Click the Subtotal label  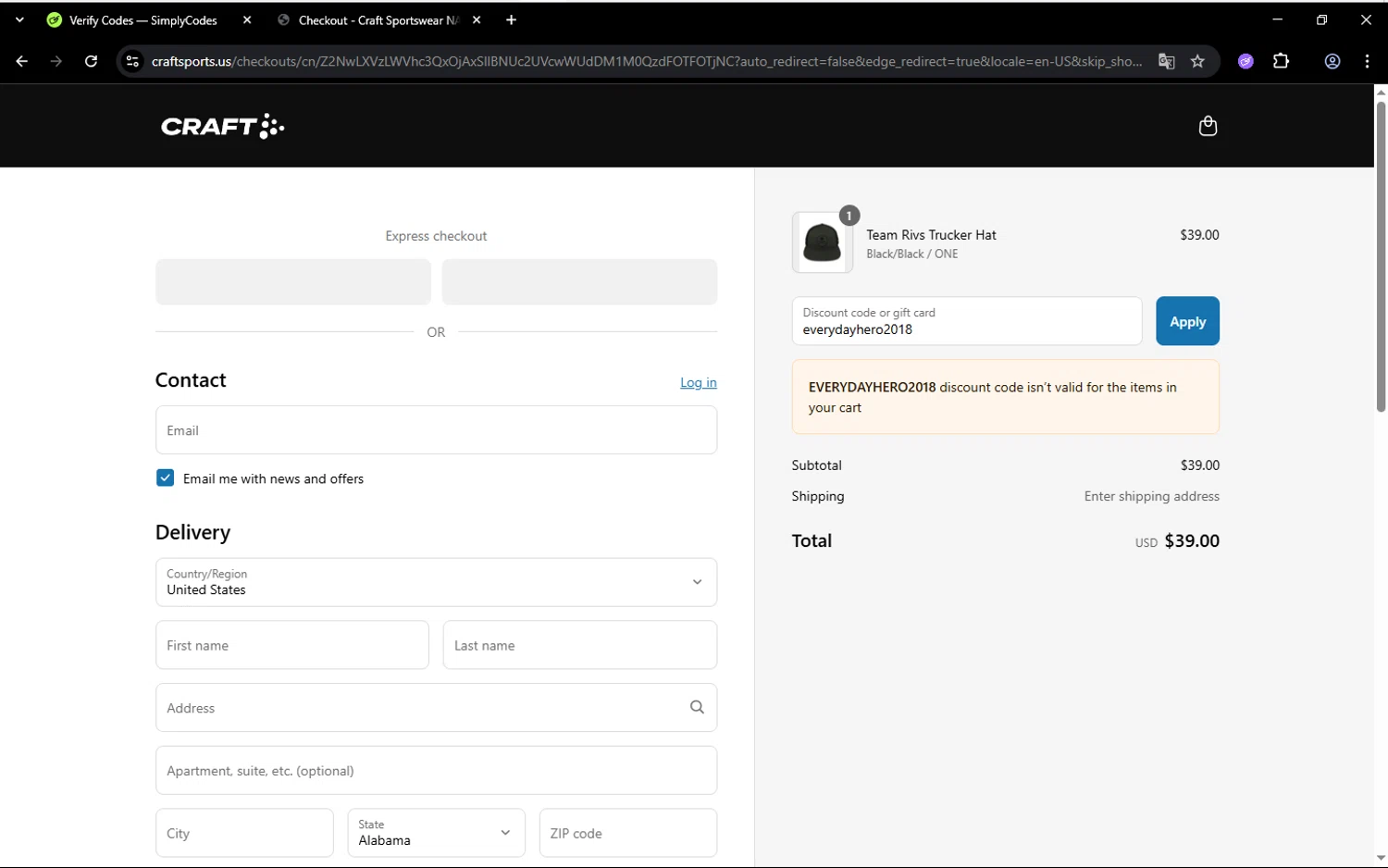click(817, 465)
